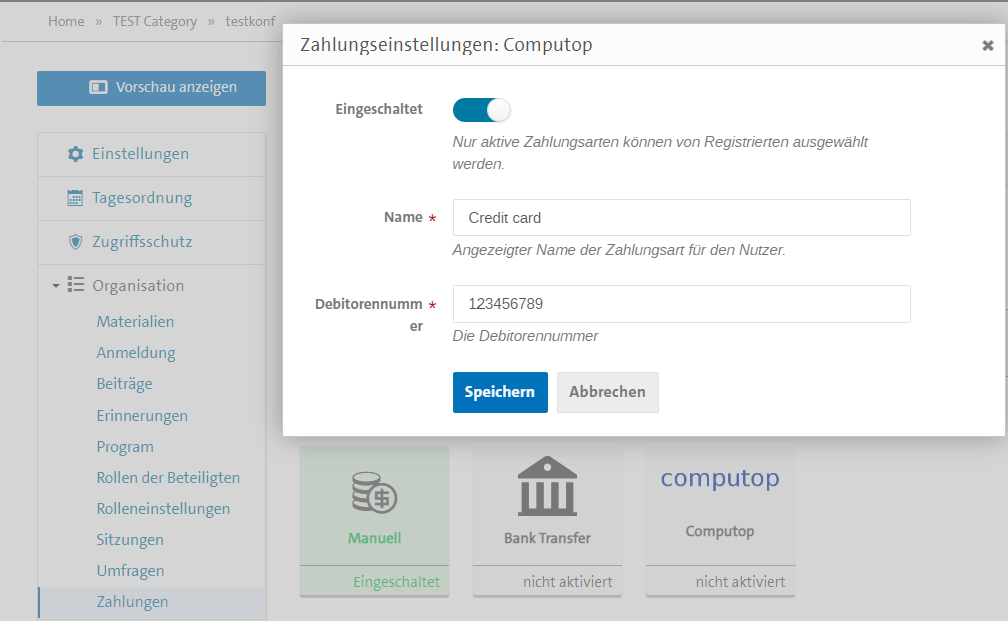Open the TEST Category breadcrumb
This screenshot has width=1008, height=621.
click(x=155, y=21)
